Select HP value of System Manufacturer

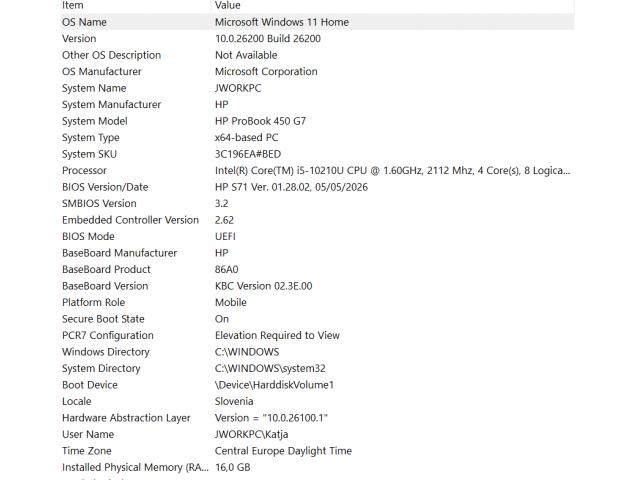(222, 104)
